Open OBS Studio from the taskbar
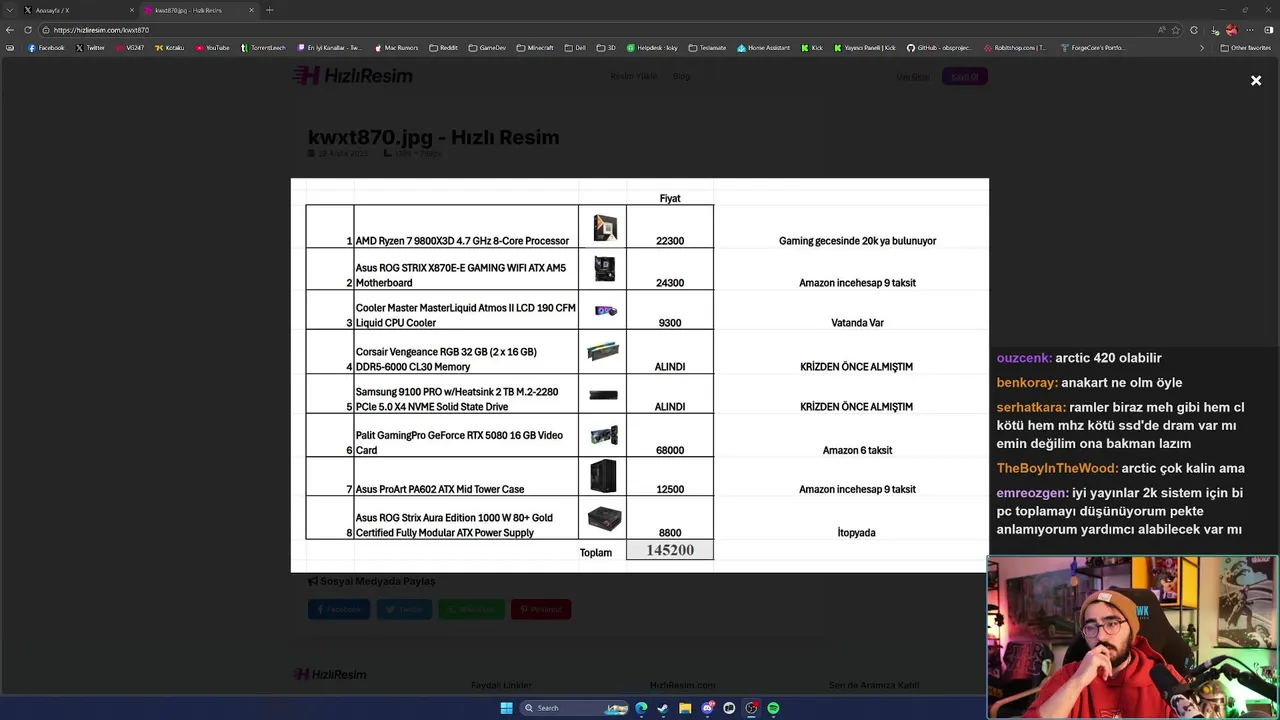Screen dimensions: 1280x720 click(751, 708)
